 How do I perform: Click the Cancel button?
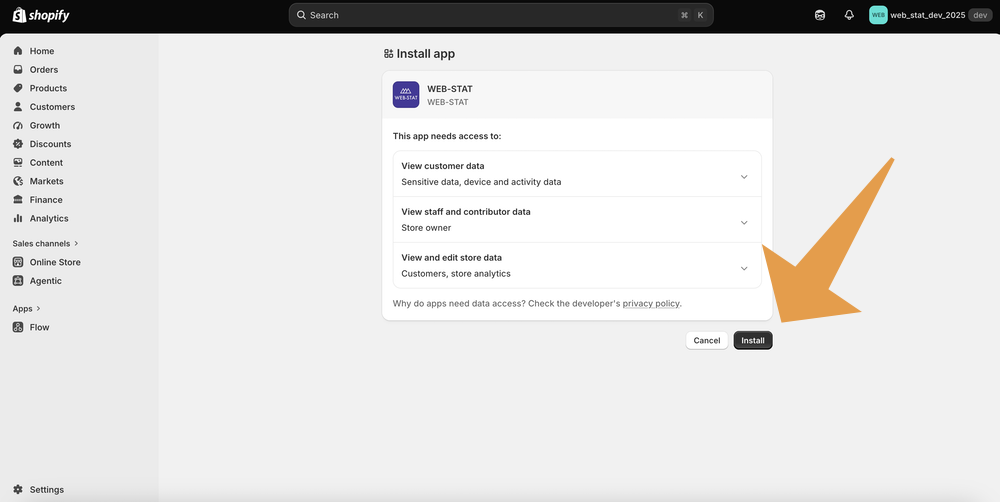[x=707, y=341]
